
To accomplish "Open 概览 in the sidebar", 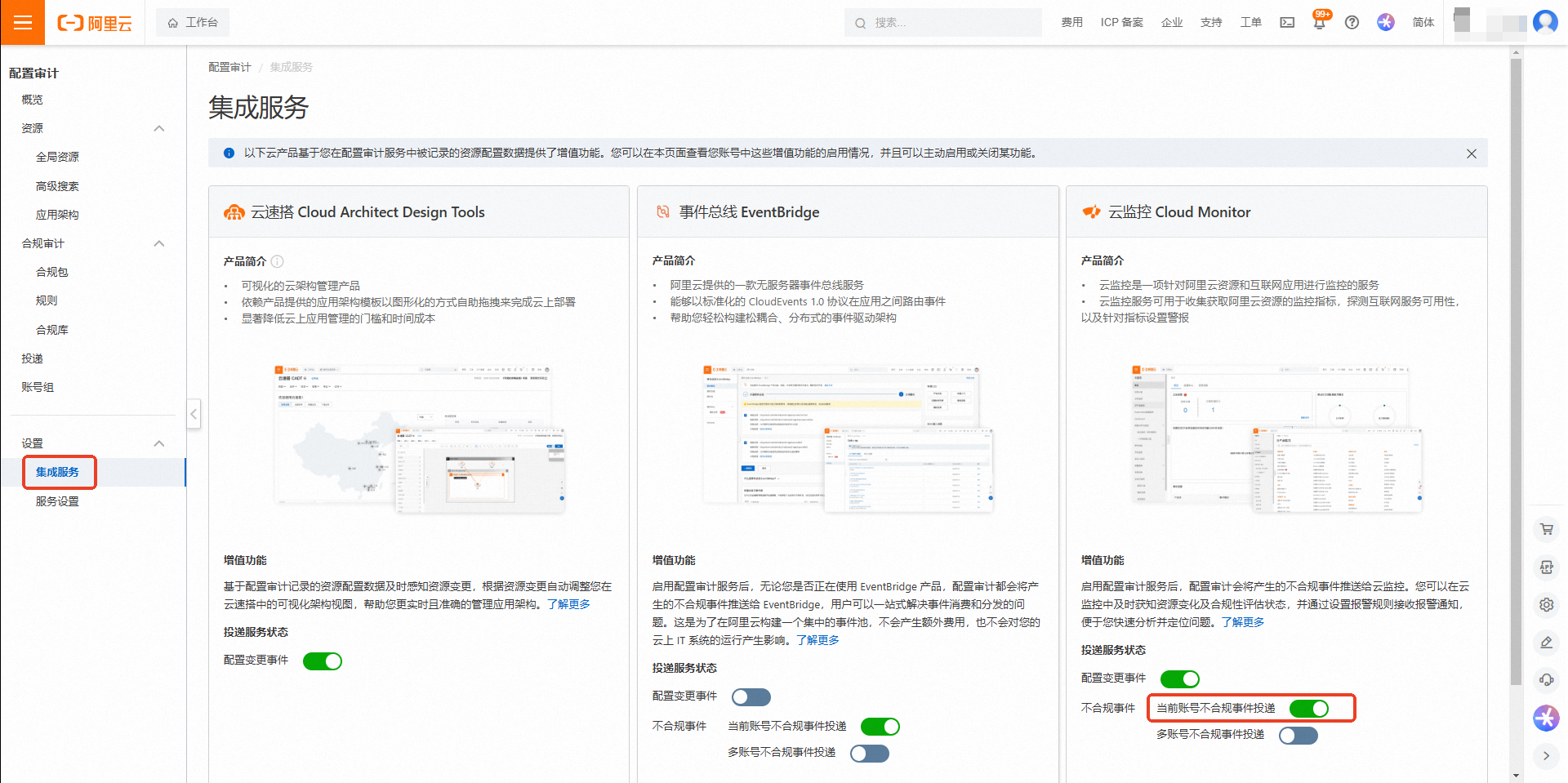I will tap(33, 100).
